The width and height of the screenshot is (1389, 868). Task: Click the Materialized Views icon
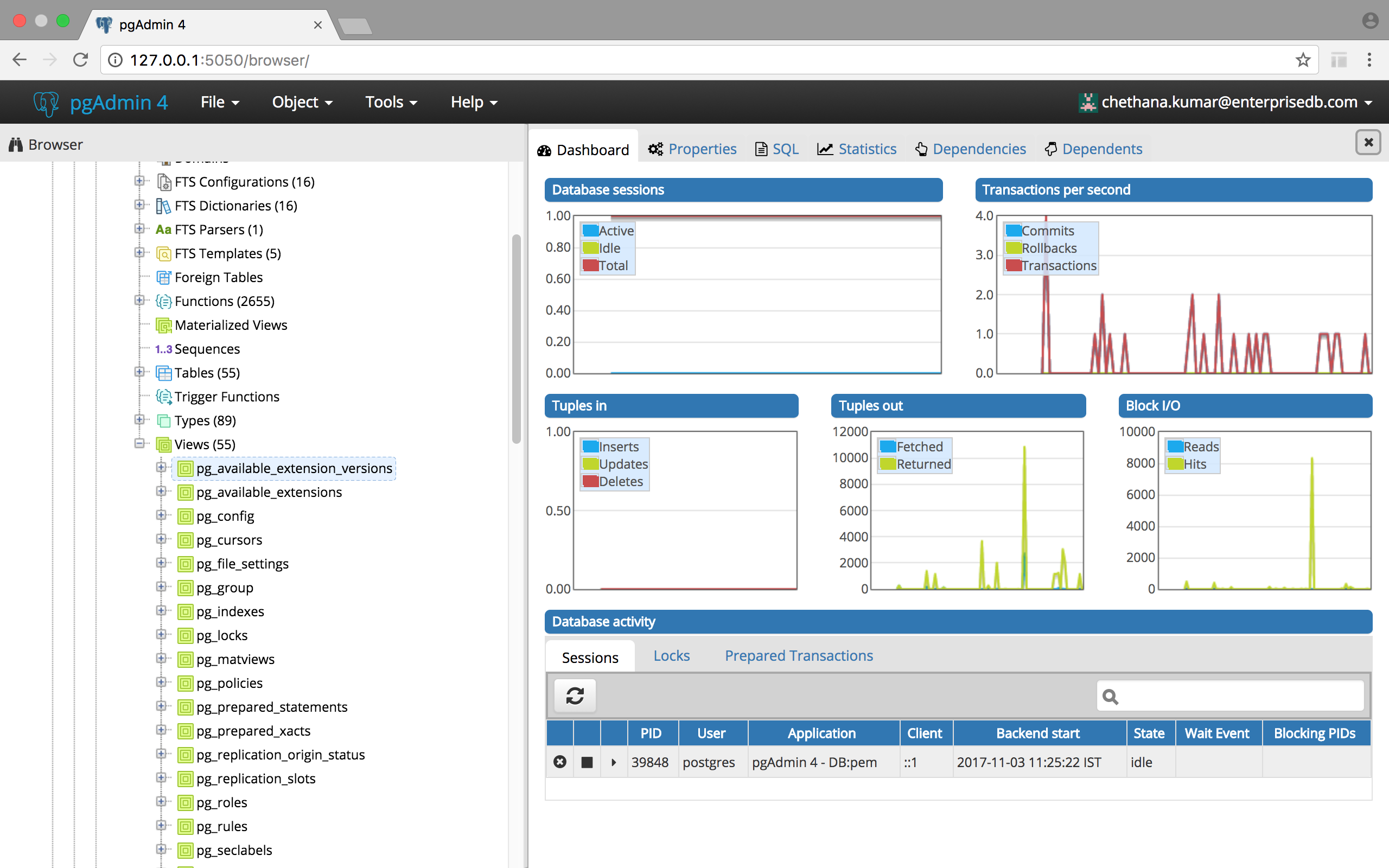click(x=163, y=325)
